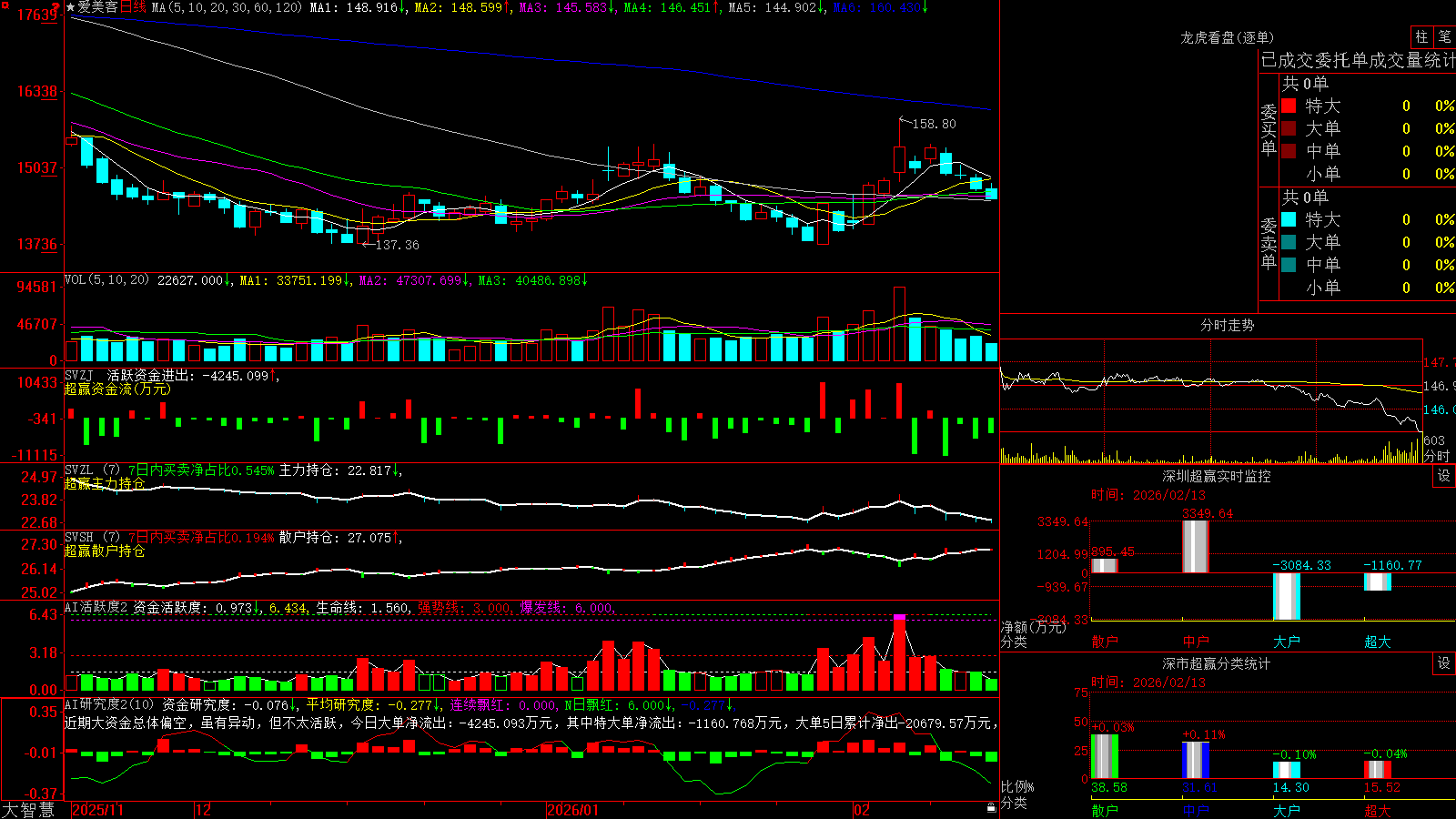Click the 超赢散户持仓 label
Image resolution: width=1456 pixels, height=819 pixels.
[105, 551]
